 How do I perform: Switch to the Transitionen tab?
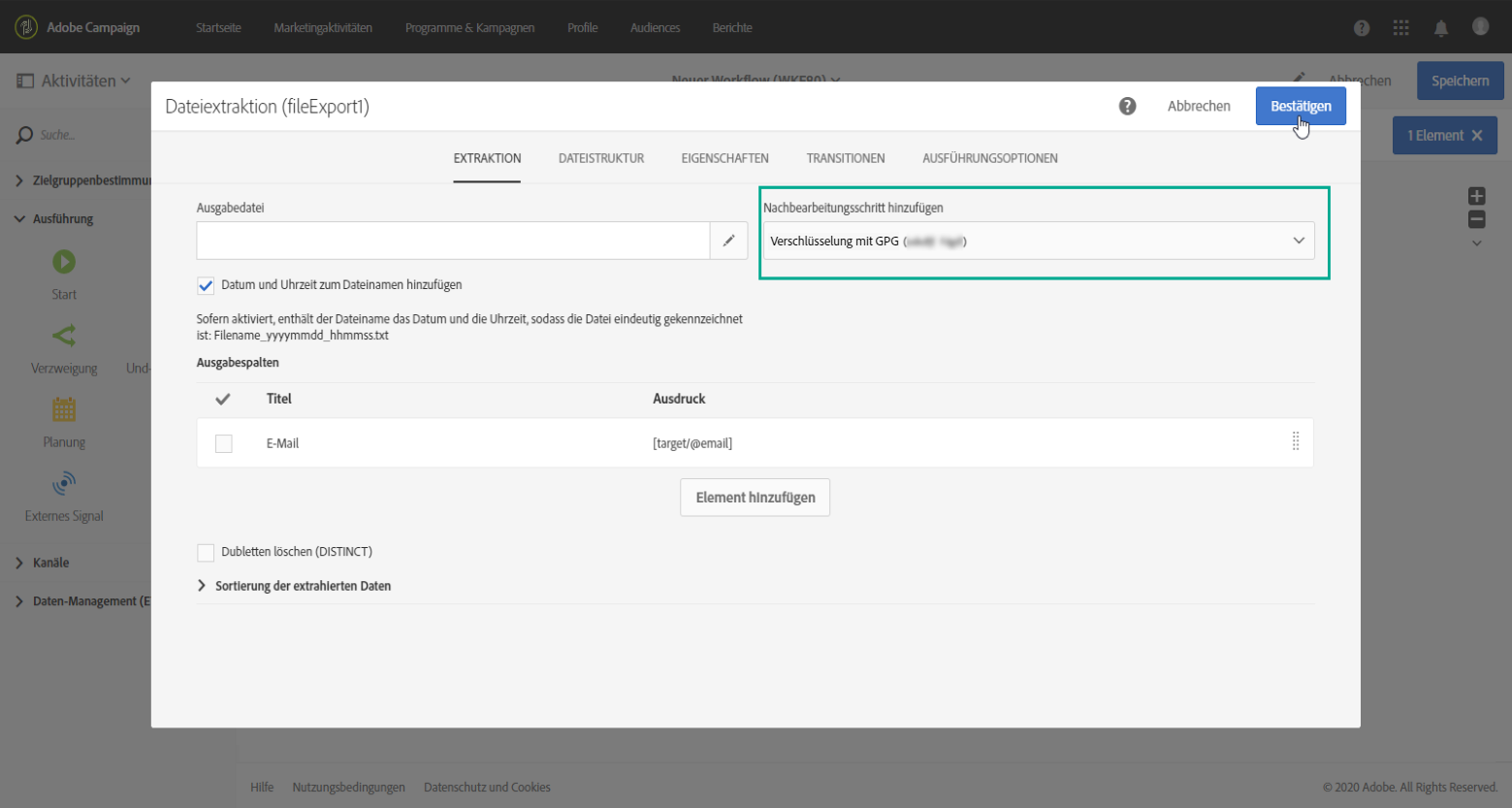846,158
